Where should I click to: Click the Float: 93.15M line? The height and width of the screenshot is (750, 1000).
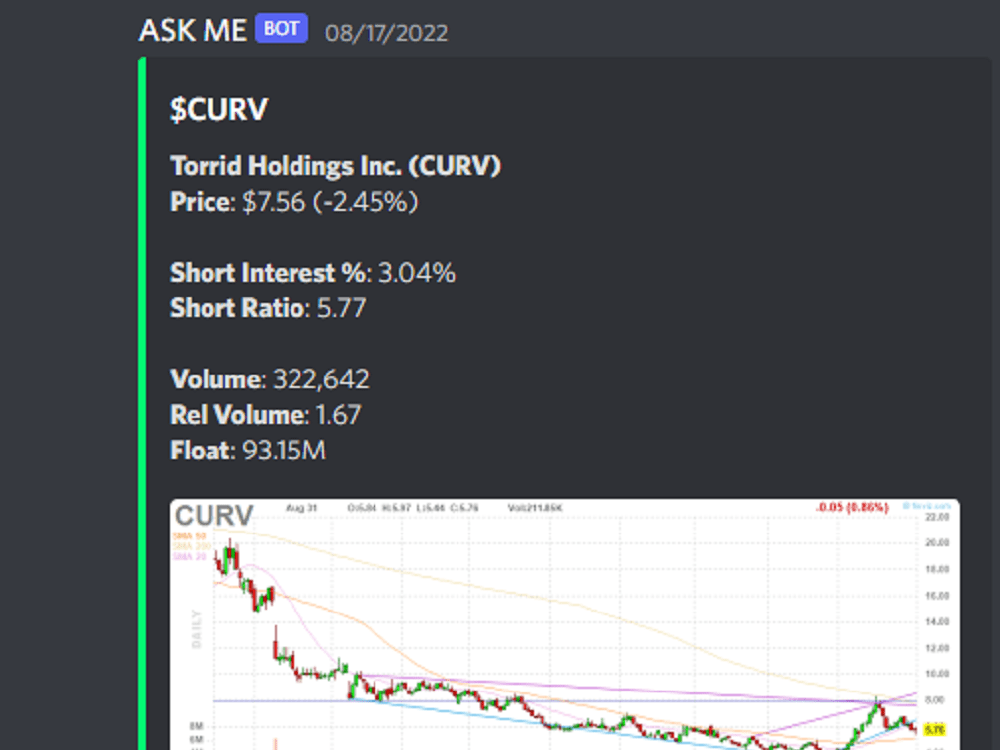[247, 450]
